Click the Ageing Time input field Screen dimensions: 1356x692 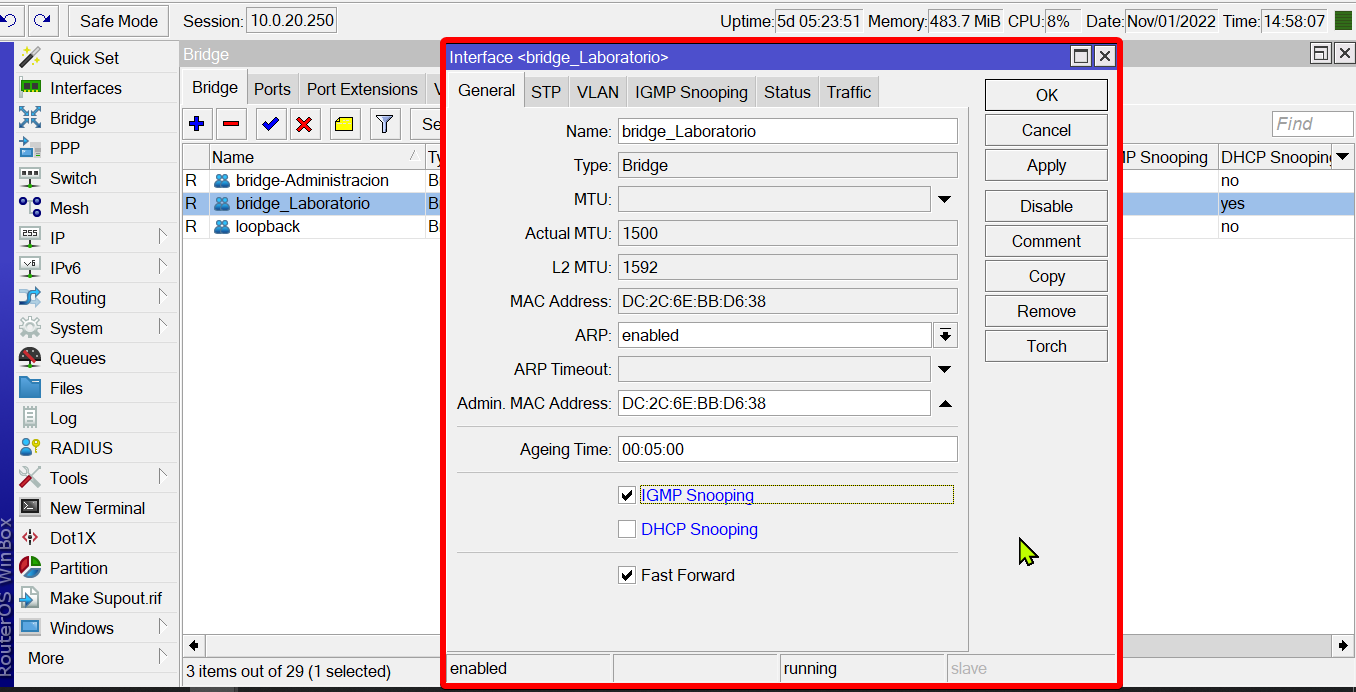point(787,449)
